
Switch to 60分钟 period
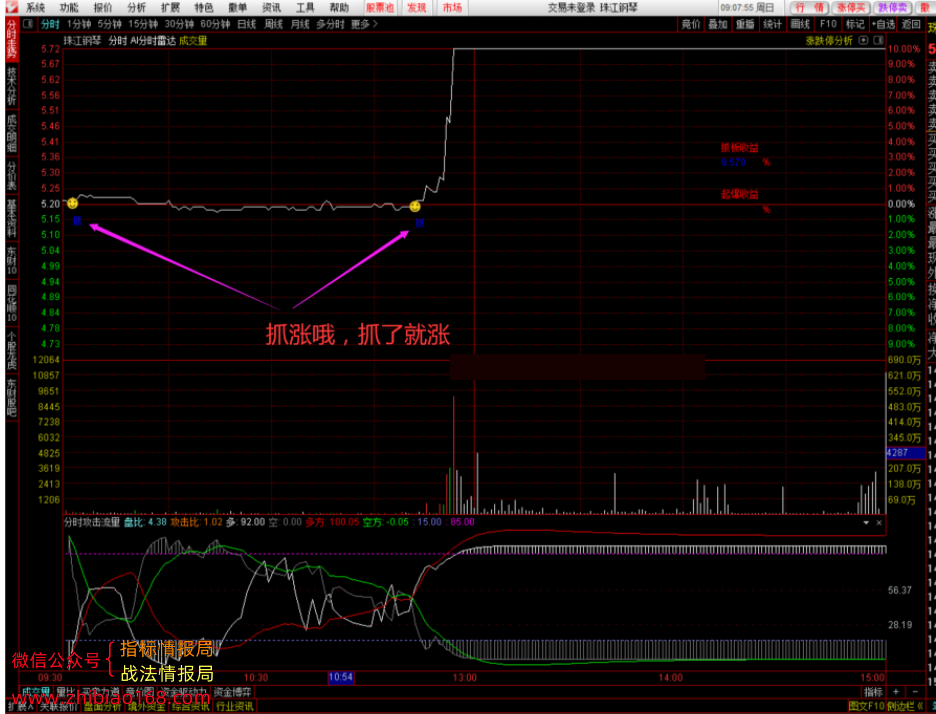tap(215, 24)
